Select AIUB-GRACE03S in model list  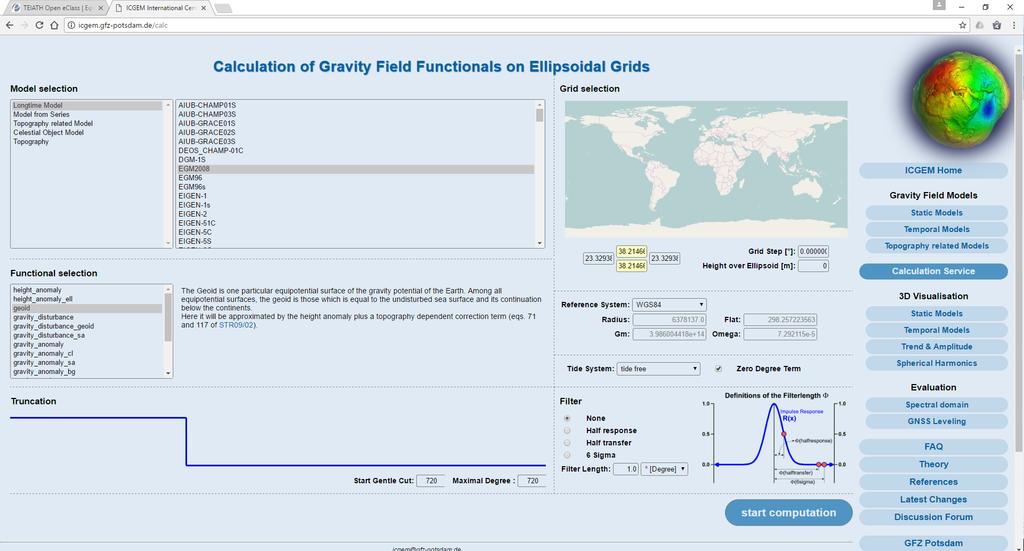pyautogui.click(x=356, y=141)
